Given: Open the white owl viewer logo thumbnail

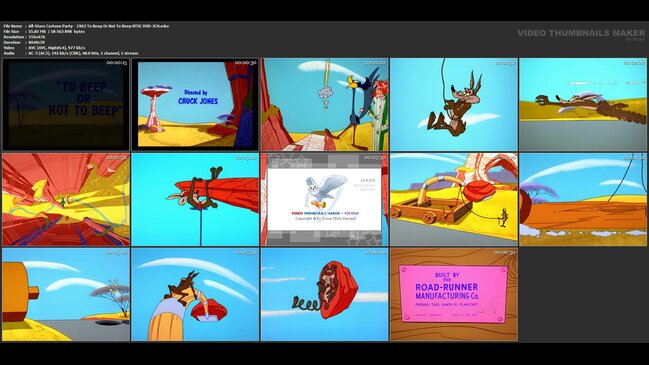Looking at the screenshot, I should [x=324, y=199].
